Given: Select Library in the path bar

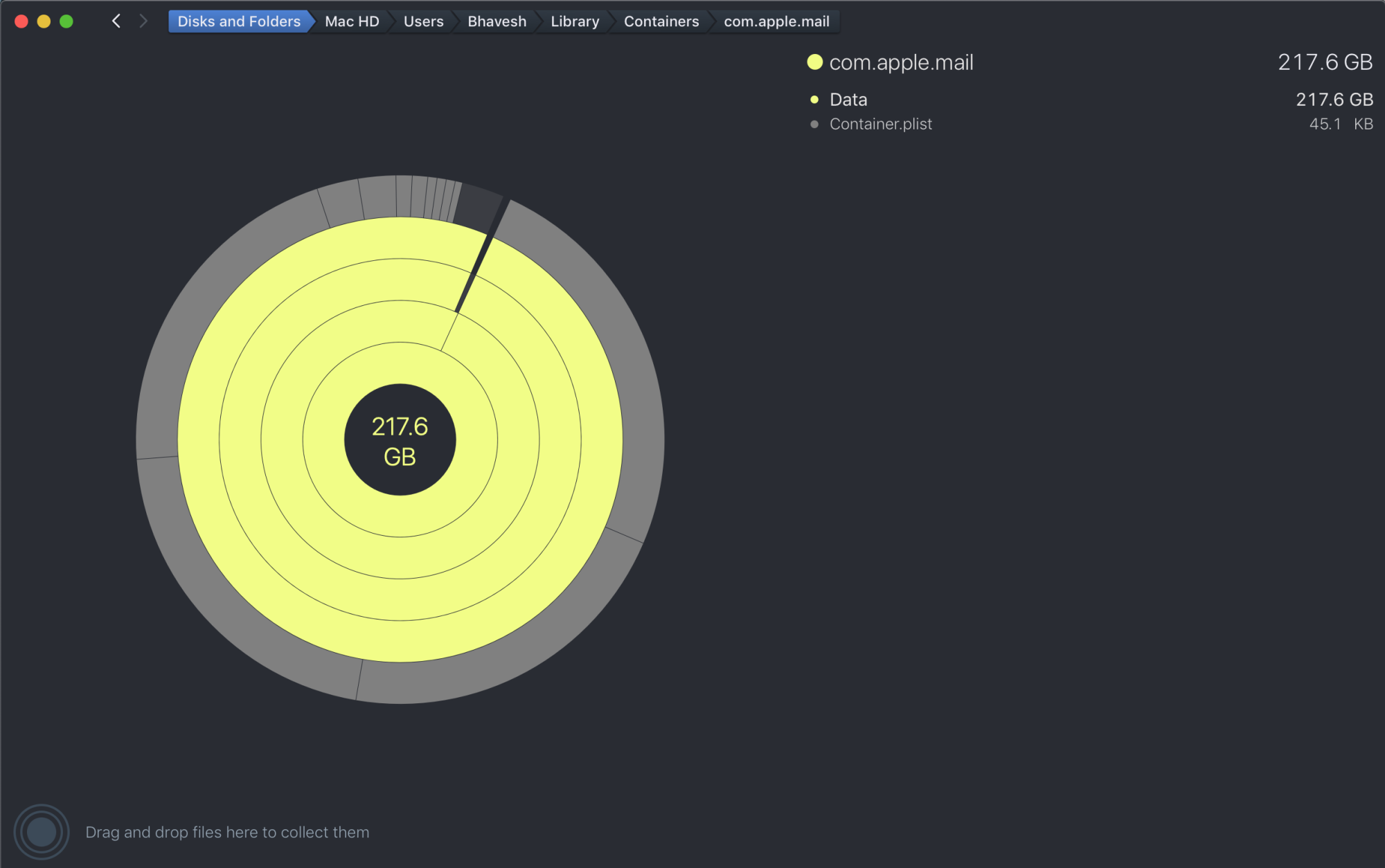Looking at the screenshot, I should tap(575, 21).
